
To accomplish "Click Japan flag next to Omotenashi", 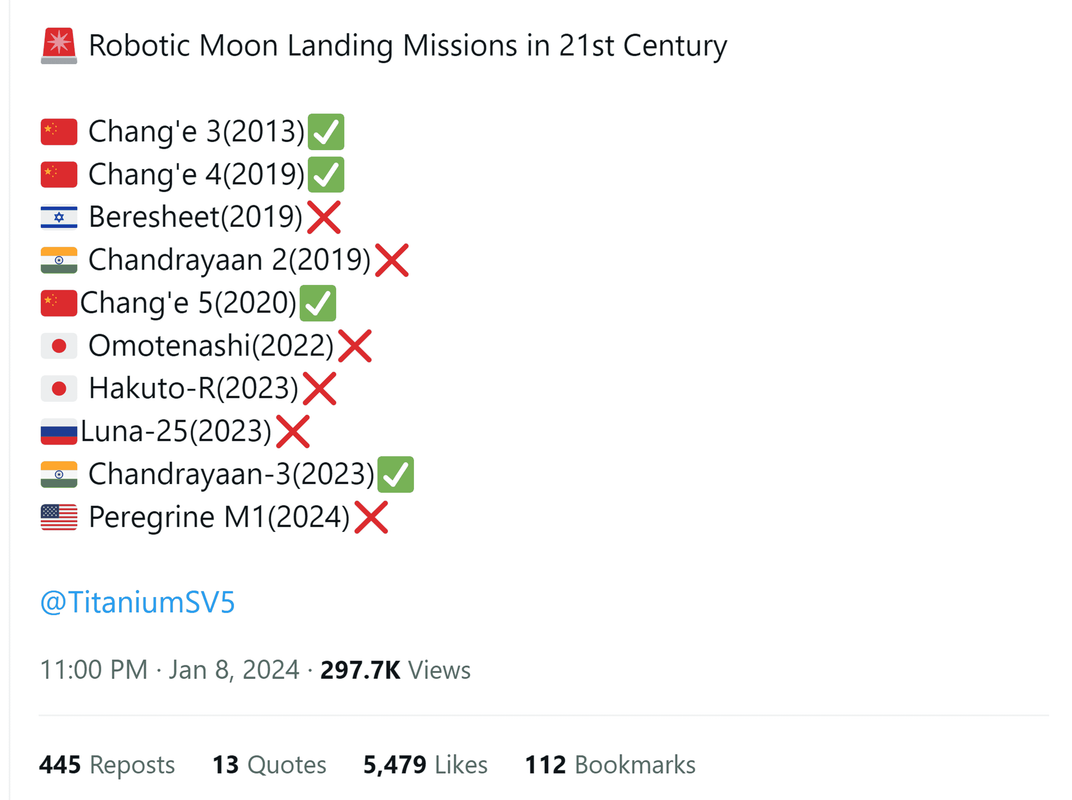I will 58,346.
